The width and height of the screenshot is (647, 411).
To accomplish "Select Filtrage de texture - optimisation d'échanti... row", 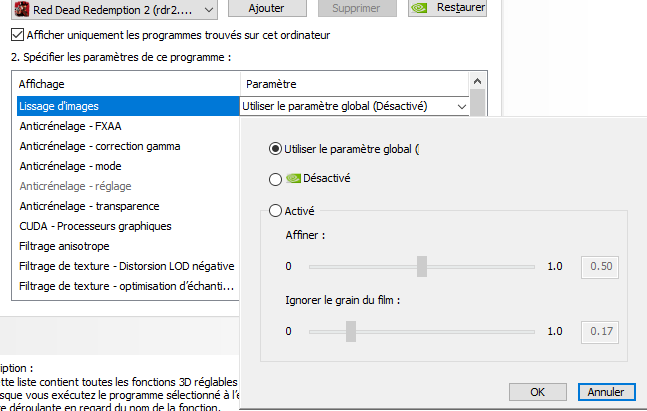I will (x=128, y=286).
